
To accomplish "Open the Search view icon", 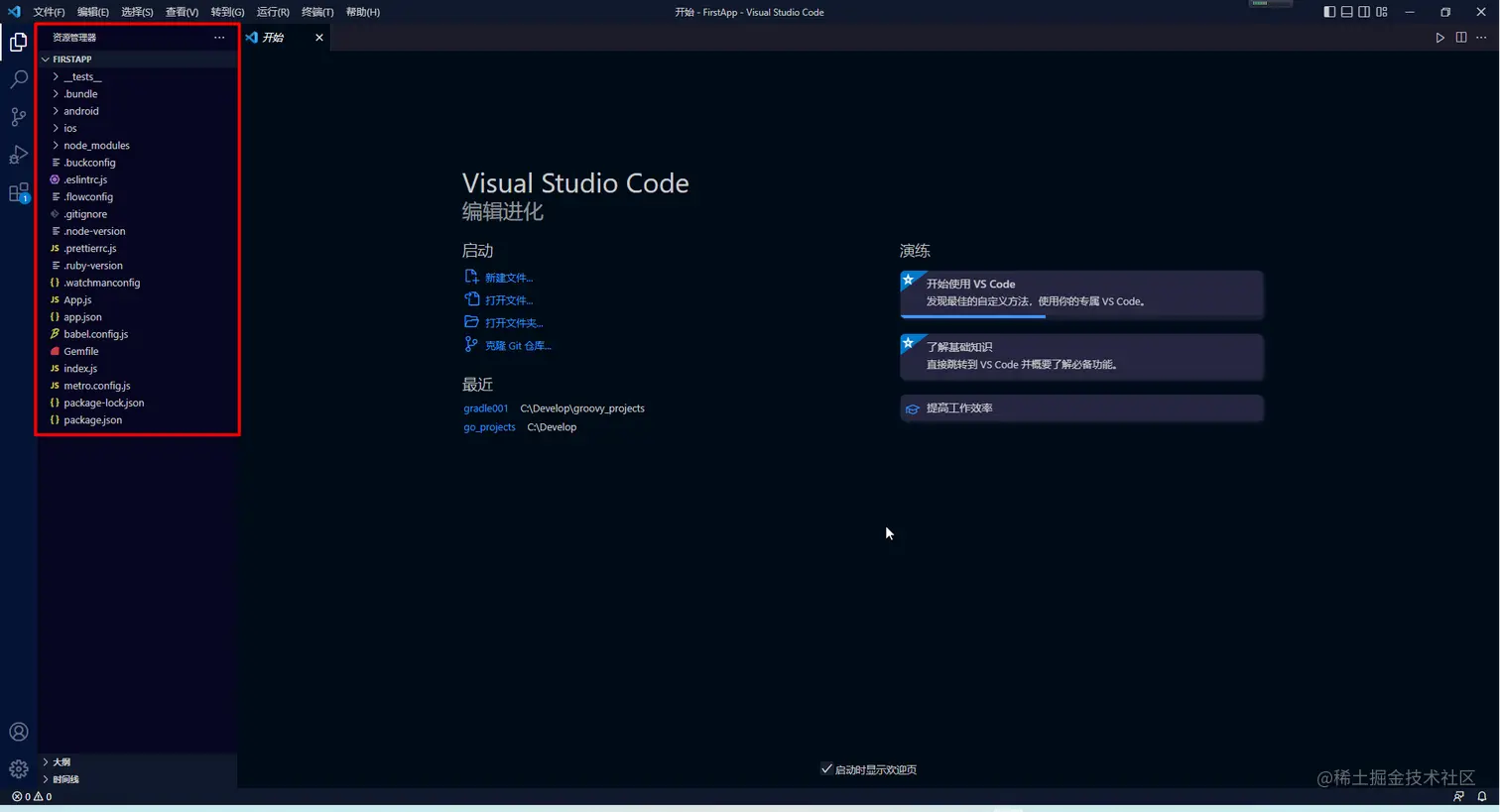I will coord(18,79).
